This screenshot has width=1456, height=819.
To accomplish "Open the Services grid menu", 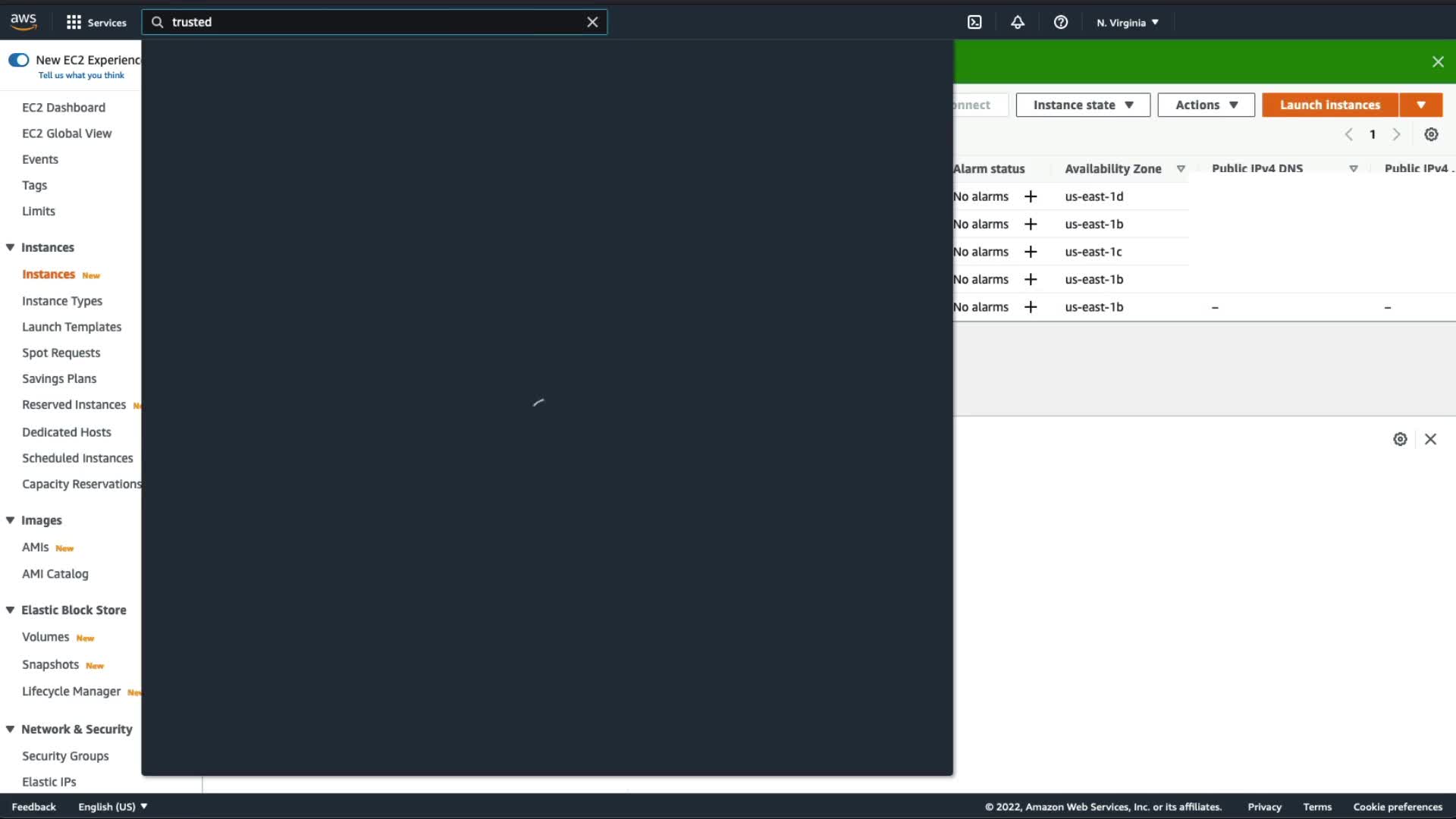I will click(96, 22).
